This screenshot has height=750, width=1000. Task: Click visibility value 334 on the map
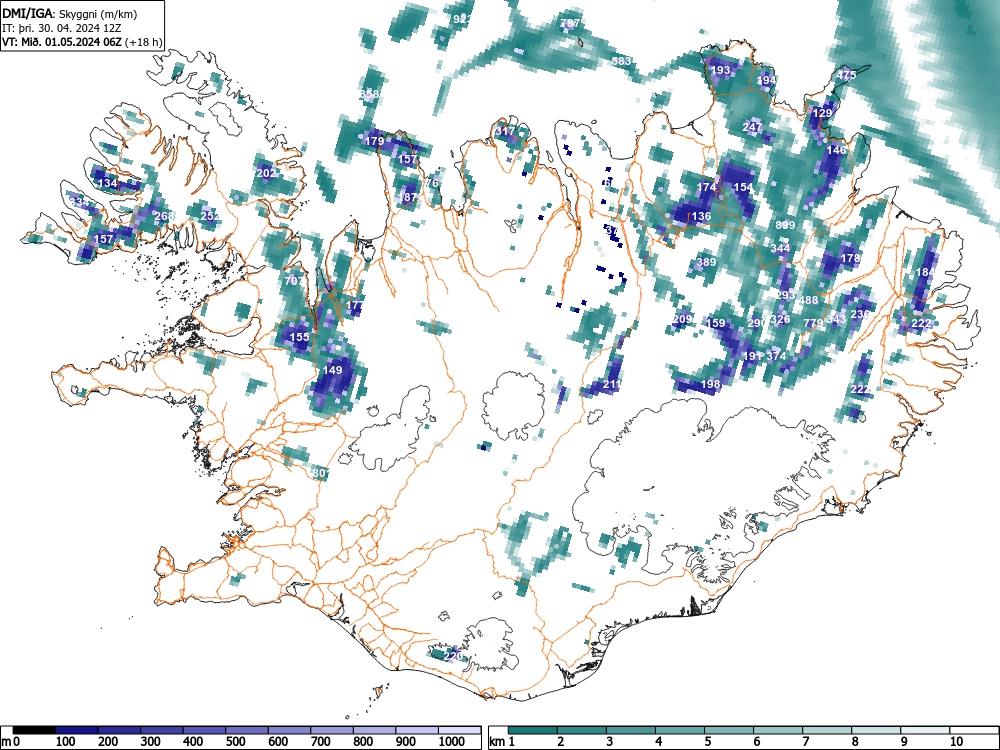[x=79, y=202]
